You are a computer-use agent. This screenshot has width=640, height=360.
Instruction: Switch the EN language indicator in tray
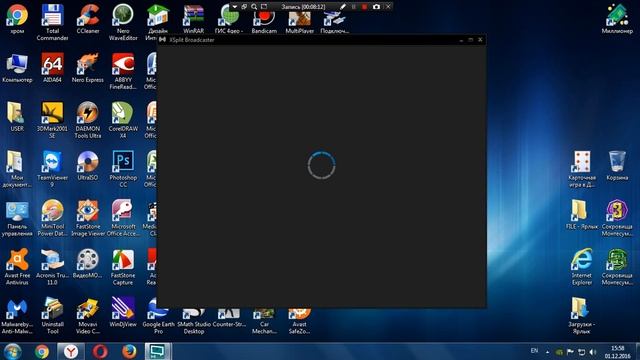coord(534,351)
